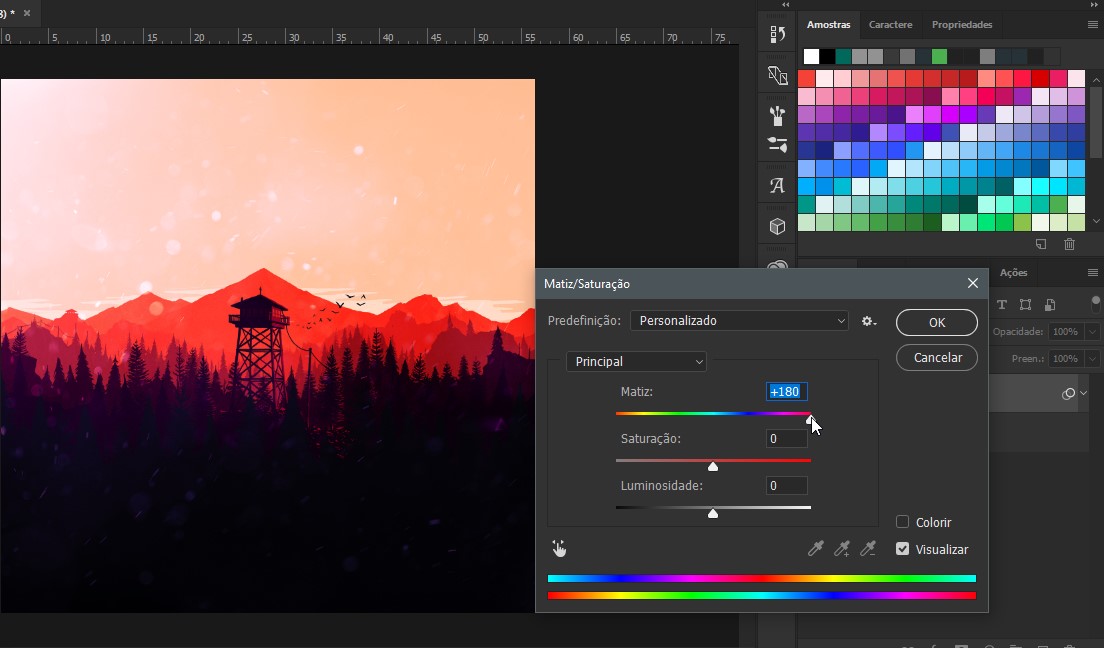Open the Brush Settings dock icon
Image resolution: width=1104 pixels, height=648 pixels.
coord(777,144)
